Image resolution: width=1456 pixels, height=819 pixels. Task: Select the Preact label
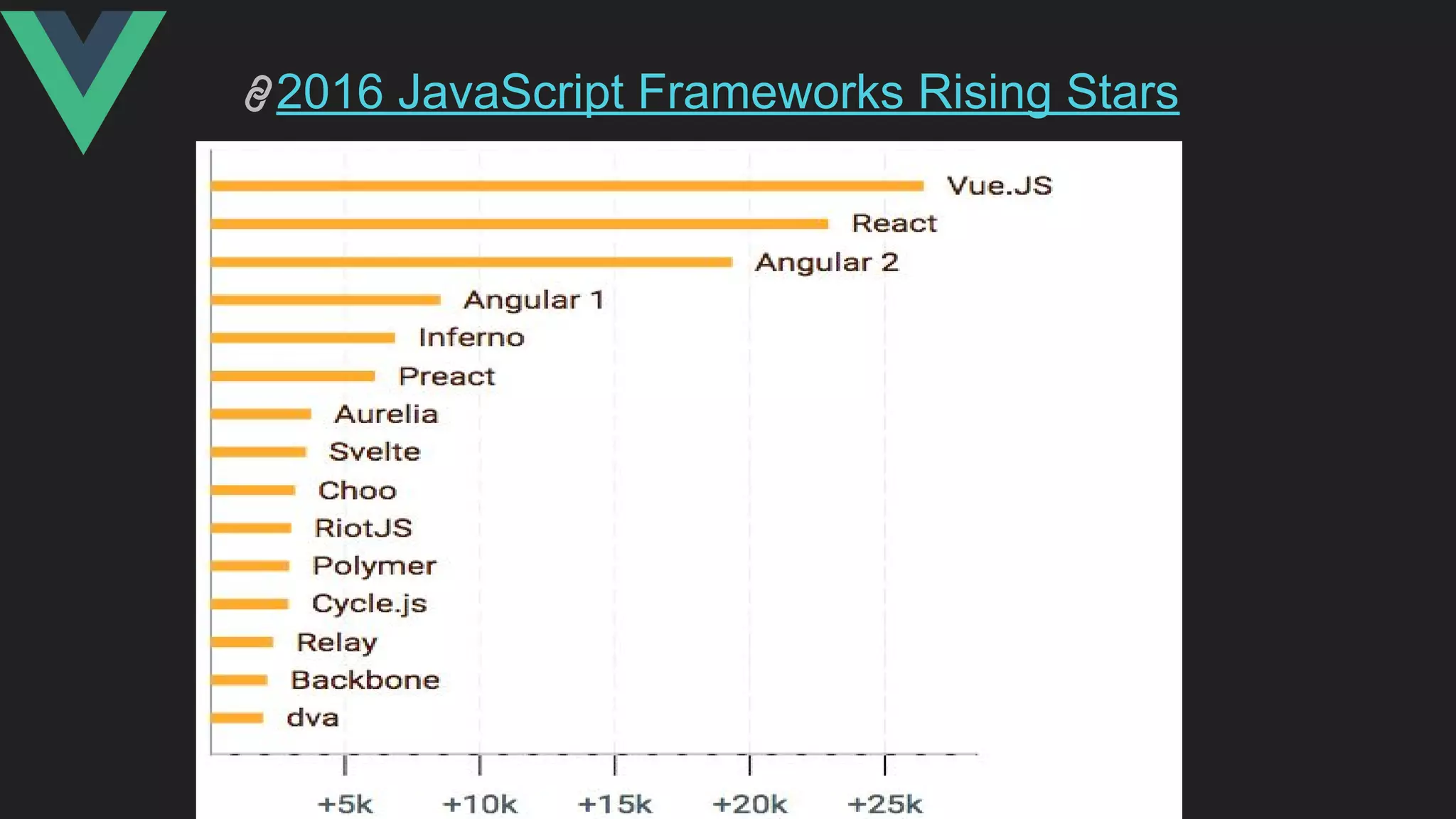pos(446,376)
